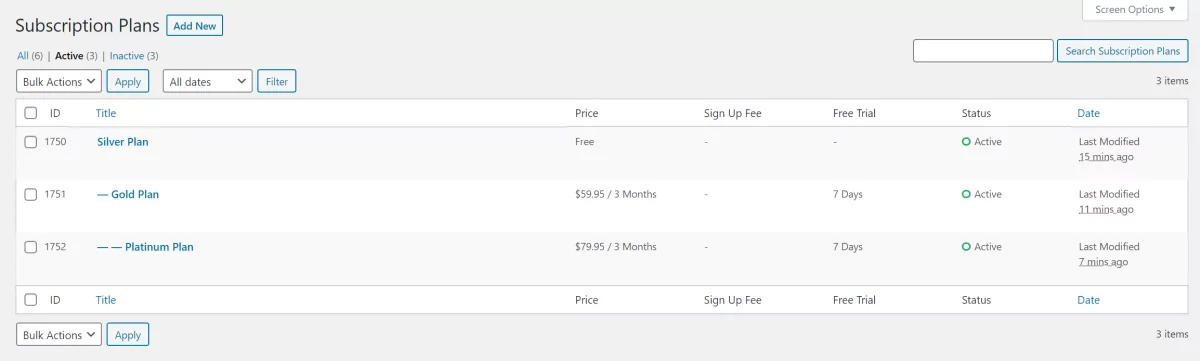Screen dimensions: 1200x361
Task: Sort by the Date column header
Action: [1088, 113]
